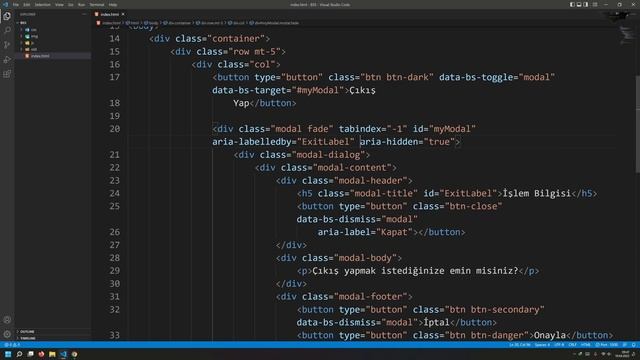Click the html breadcrumb segment
The width and height of the screenshot is (640, 360).
pyautogui.click(x=133, y=23)
